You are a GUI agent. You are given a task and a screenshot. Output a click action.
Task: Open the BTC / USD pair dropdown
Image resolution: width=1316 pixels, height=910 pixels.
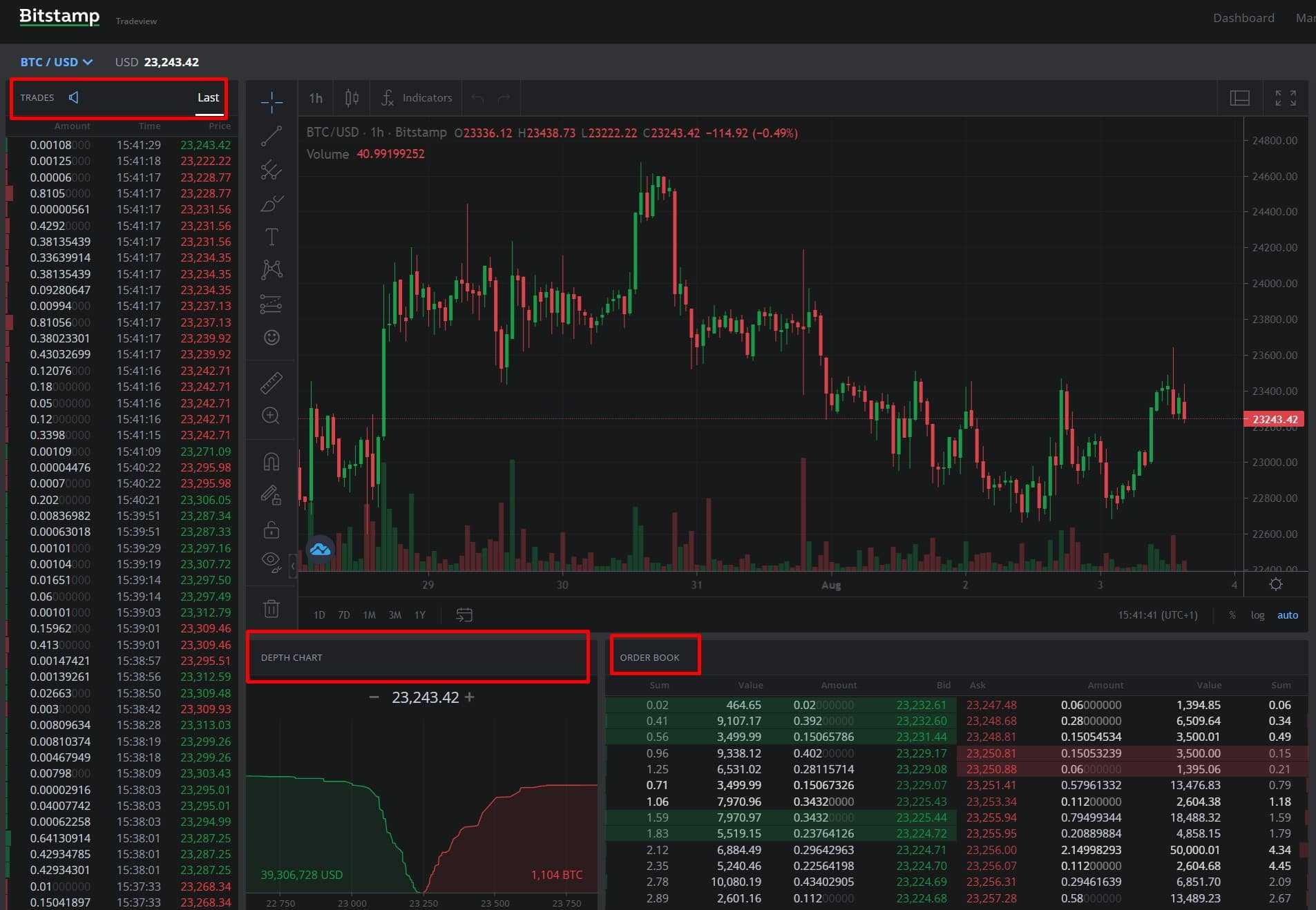[x=56, y=62]
